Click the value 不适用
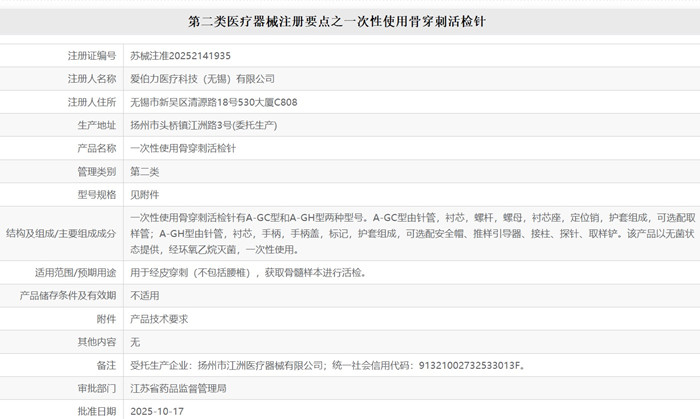 [x=144, y=295]
